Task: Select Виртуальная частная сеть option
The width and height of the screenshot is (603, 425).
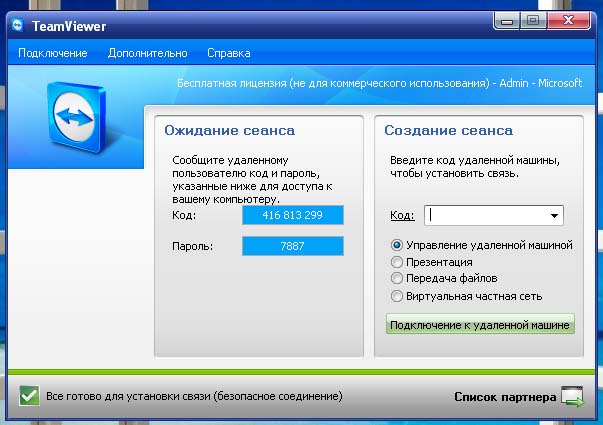Action: point(396,296)
